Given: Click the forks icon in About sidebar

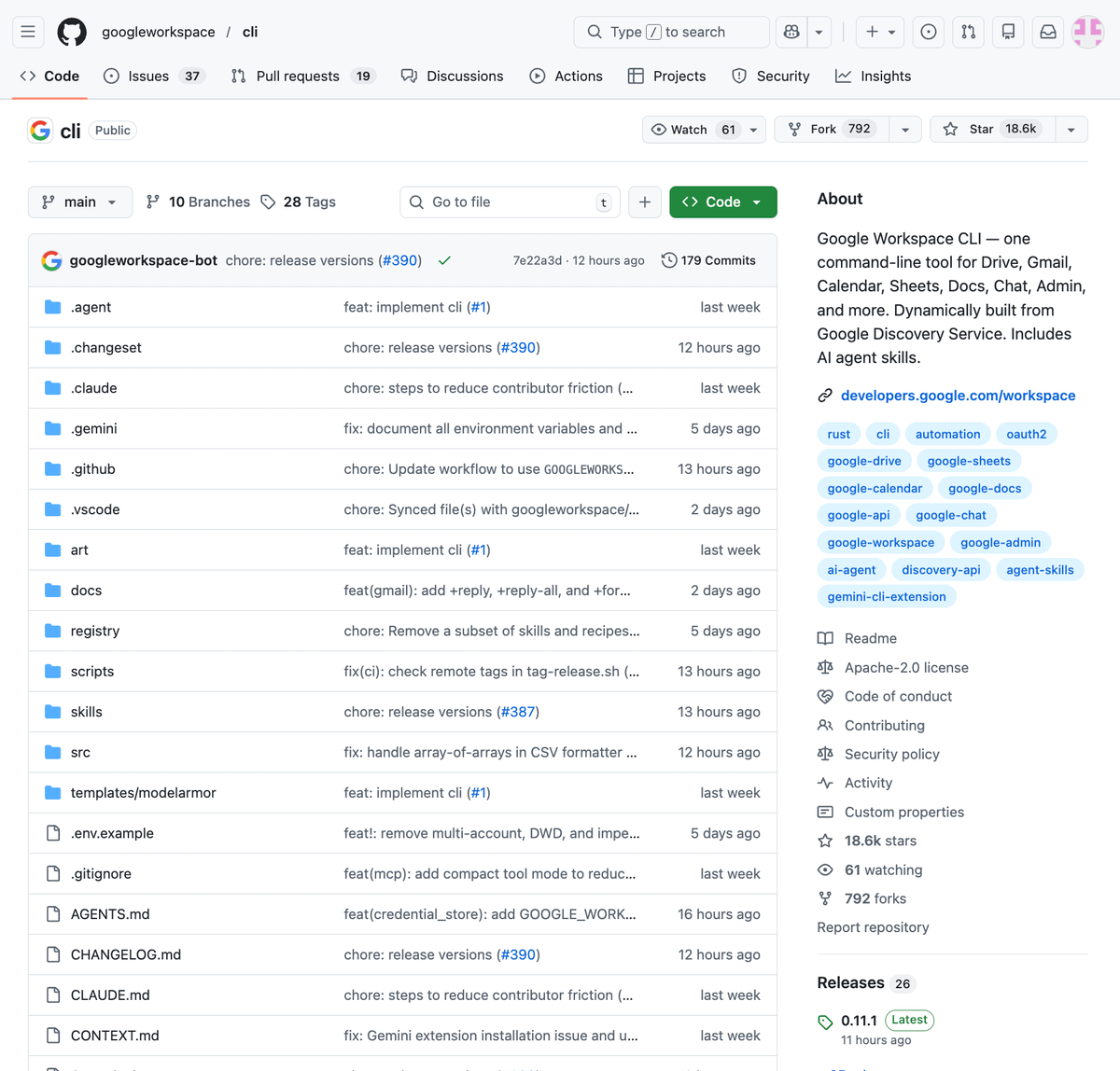Looking at the screenshot, I should coord(825,898).
